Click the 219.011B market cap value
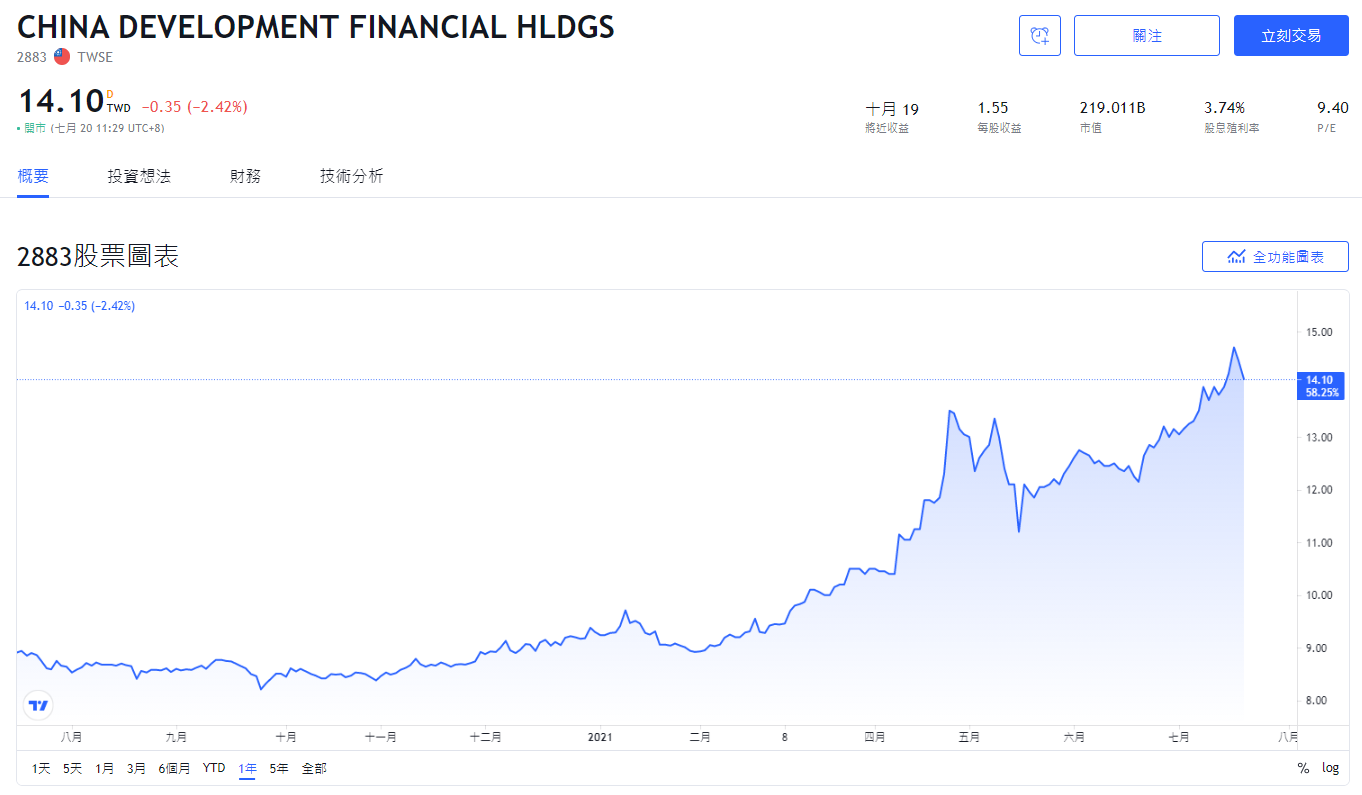The width and height of the screenshot is (1362, 795). pos(1112,108)
